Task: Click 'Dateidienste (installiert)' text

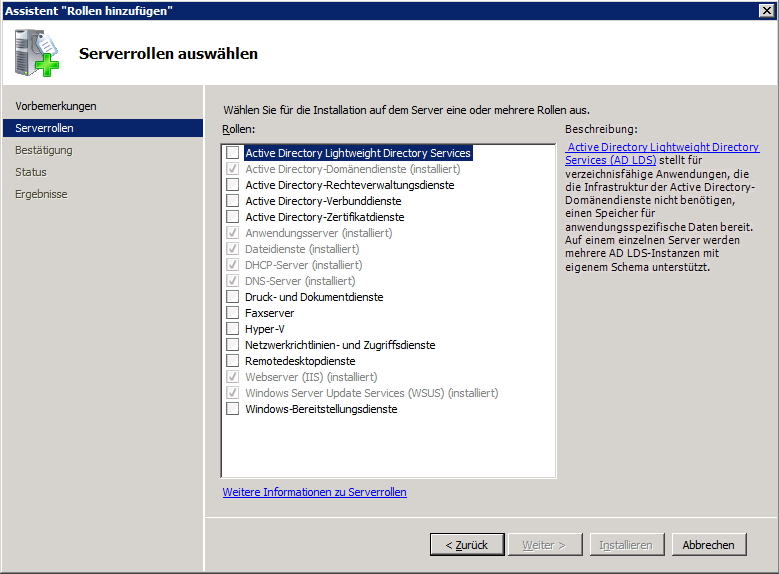Action: [x=302, y=248]
